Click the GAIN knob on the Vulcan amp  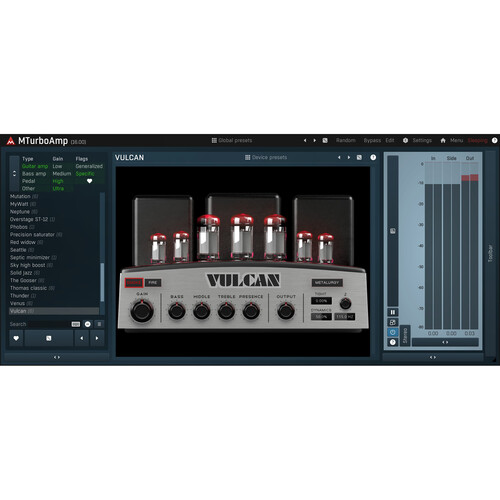tap(142, 311)
